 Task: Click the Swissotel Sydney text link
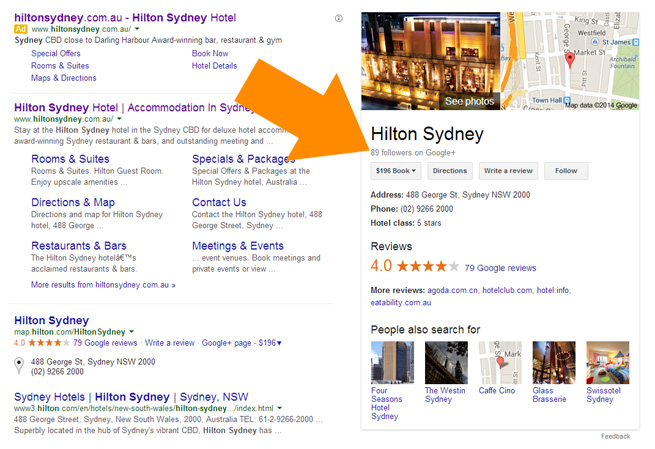tap(604, 395)
